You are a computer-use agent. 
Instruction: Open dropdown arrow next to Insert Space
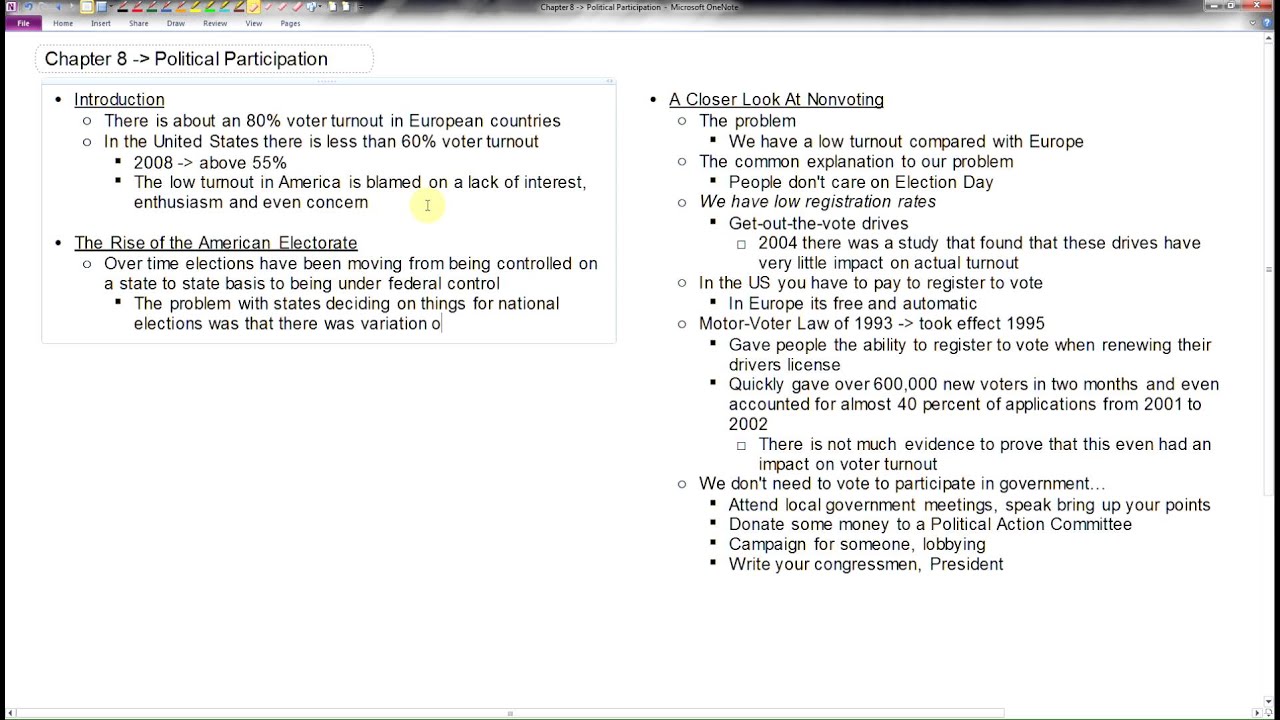pyautogui.click(x=321, y=7)
